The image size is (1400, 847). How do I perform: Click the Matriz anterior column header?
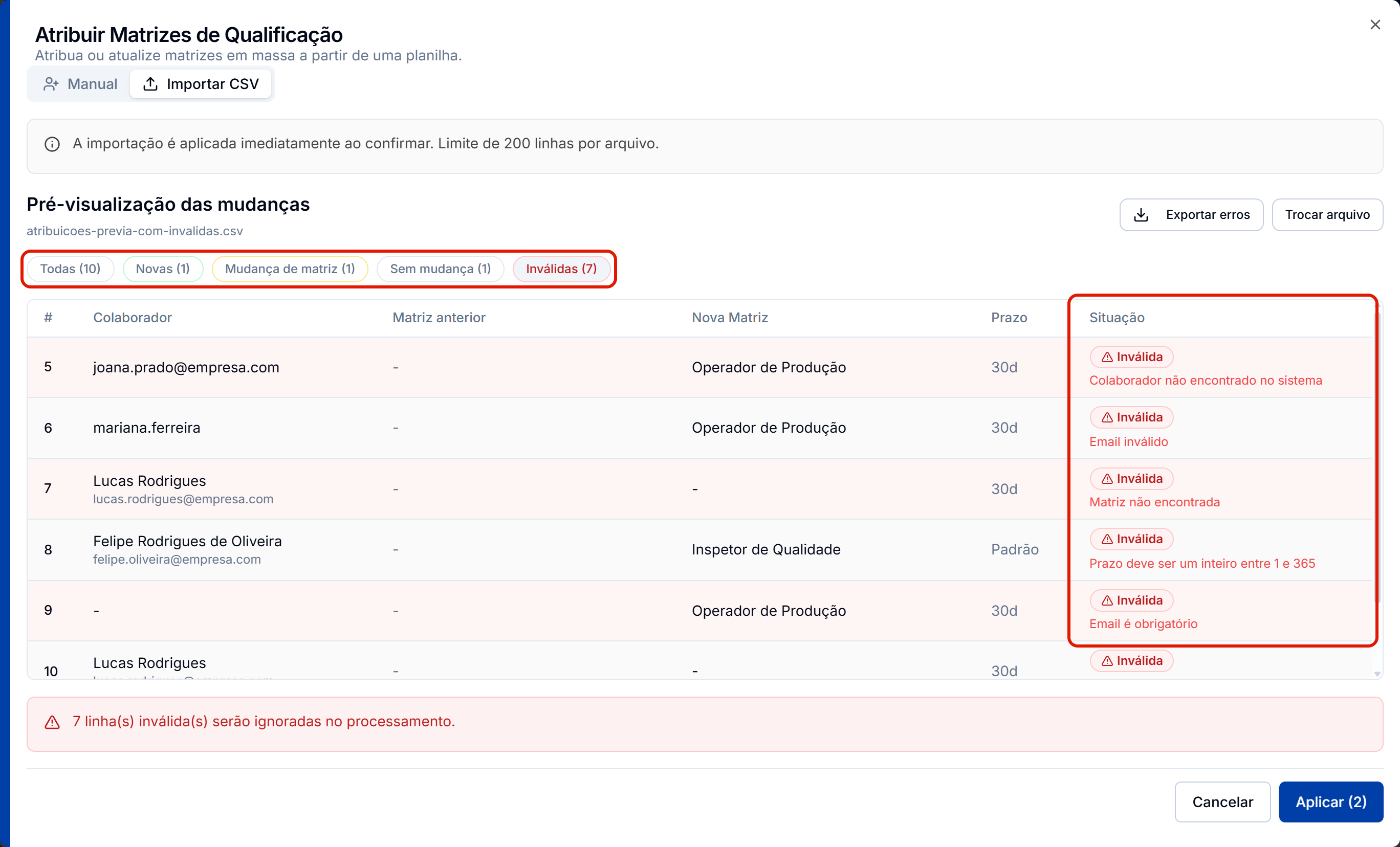(x=439, y=318)
